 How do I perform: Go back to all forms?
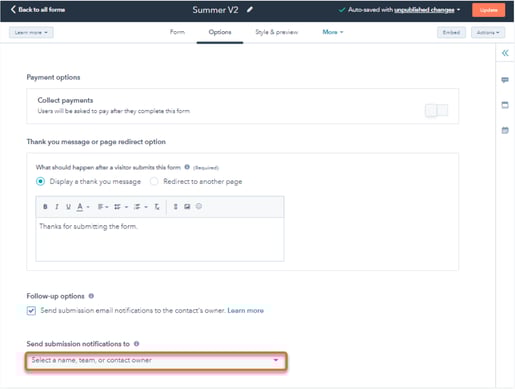coord(38,9)
